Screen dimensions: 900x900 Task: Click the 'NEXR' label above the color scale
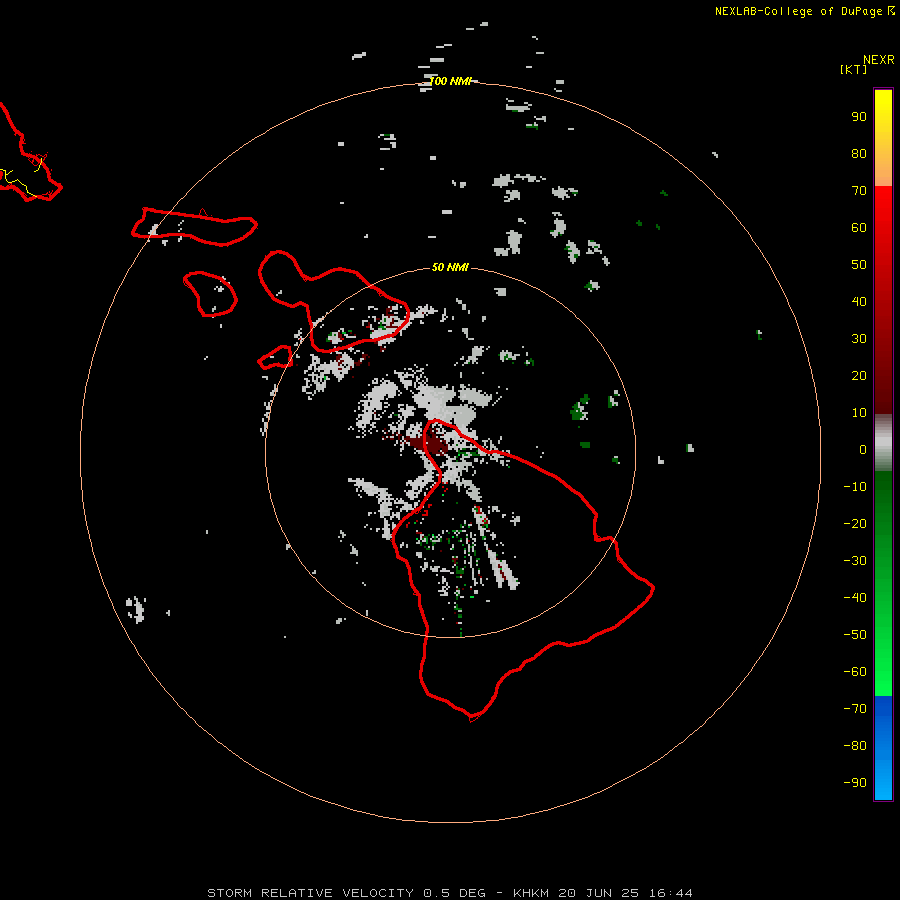pyautogui.click(x=879, y=60)
